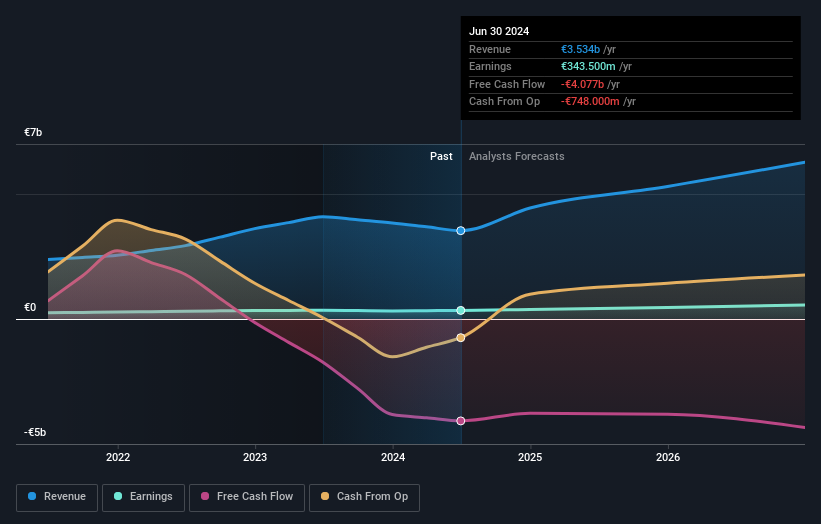This screenshot has height=524, width=821.
Task: Click the -€4.077b free cash flow value
Action: 582,84
